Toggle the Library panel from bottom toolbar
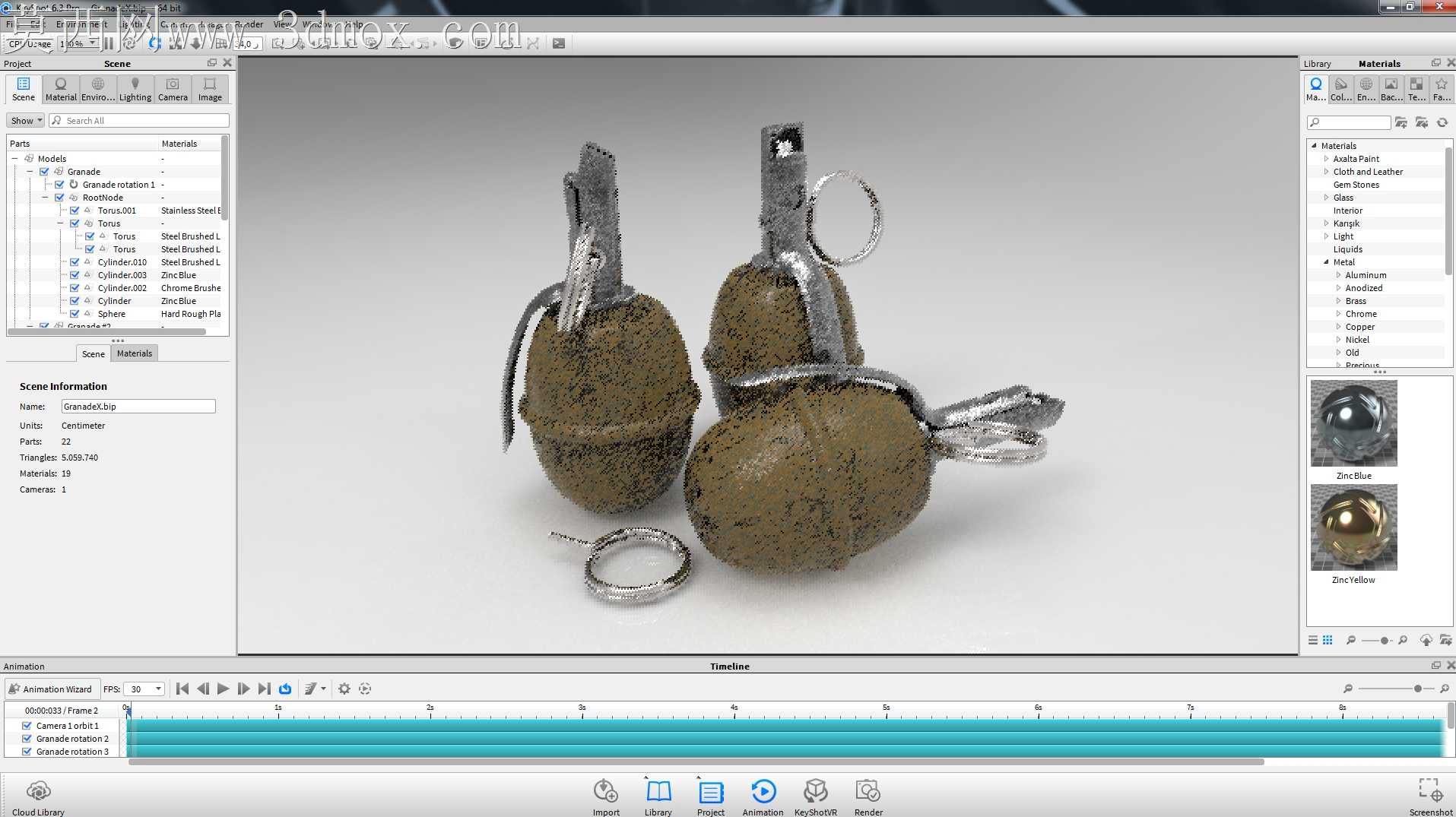Screen dimensions: 1456x817 tap(658, 797)
